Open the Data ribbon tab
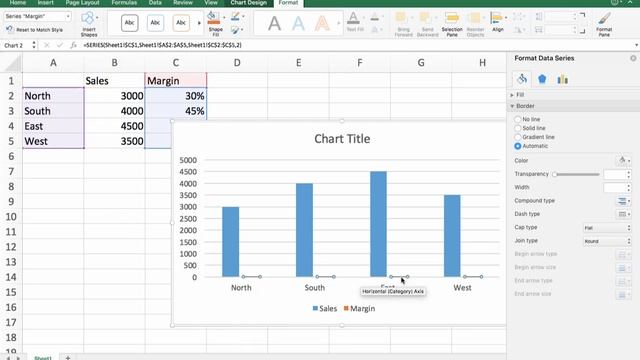The image size is (640, 360). point(155,2)
